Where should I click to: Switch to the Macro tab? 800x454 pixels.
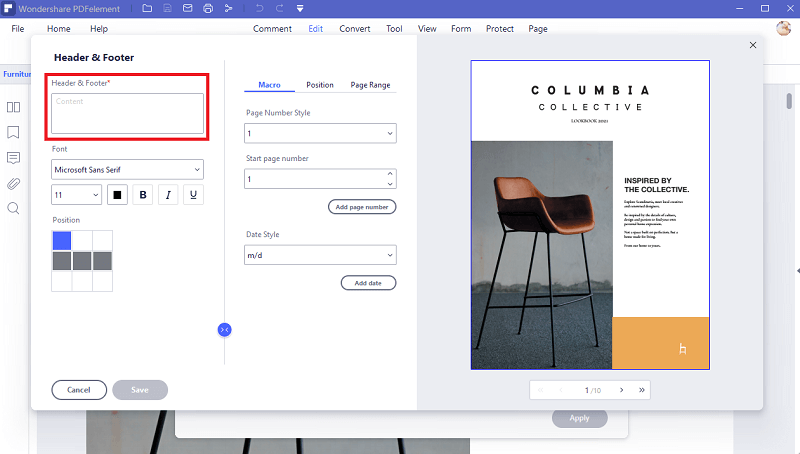pos(269,85)
